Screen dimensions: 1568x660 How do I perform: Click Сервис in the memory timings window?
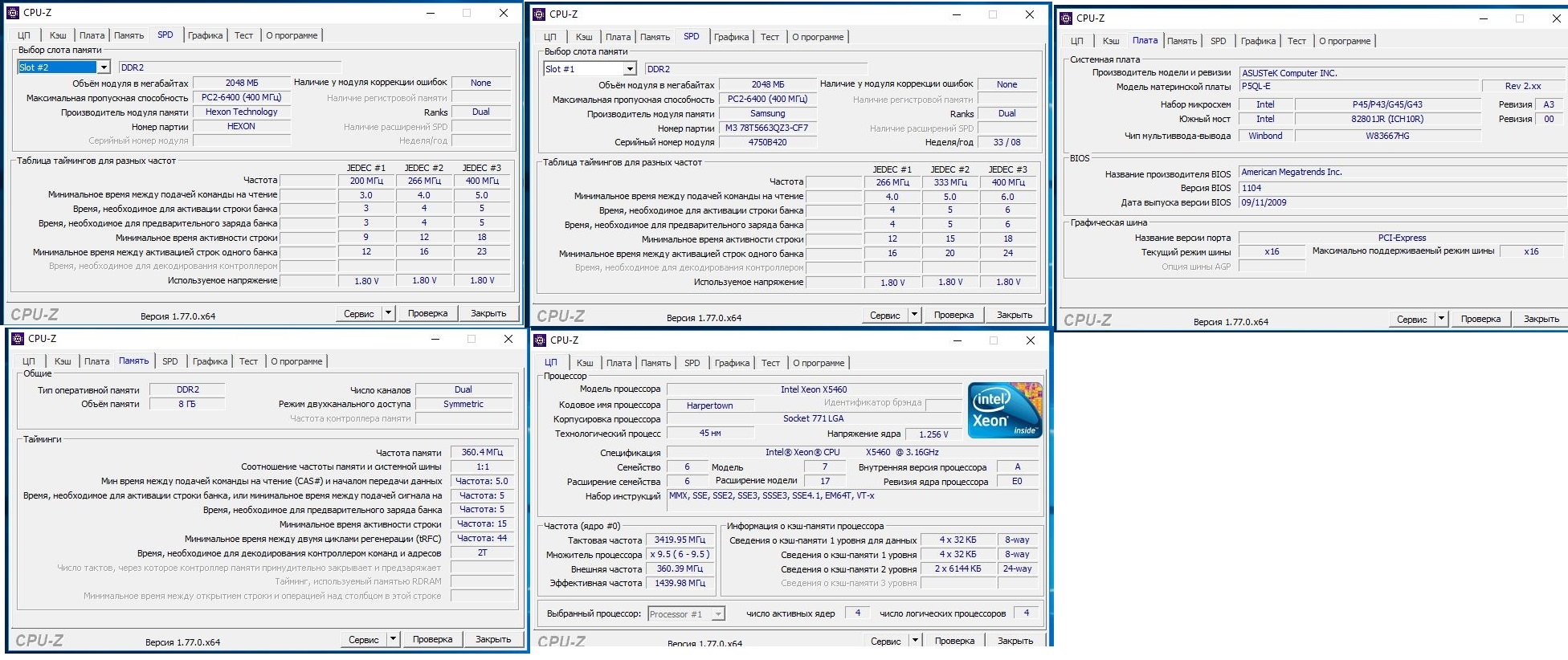coord(364,639)
